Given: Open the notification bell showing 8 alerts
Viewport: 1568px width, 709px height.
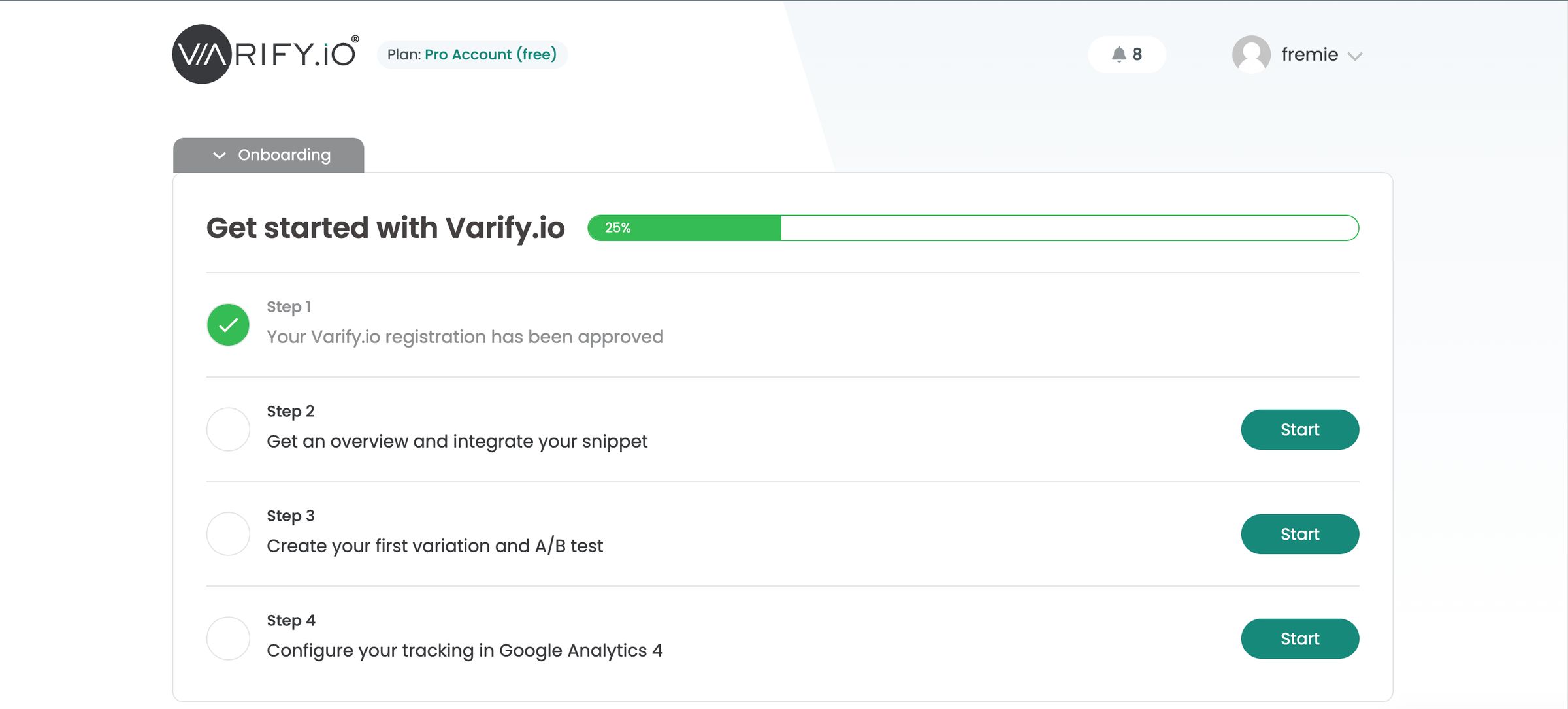Looking at the screenshot, I should click(x=1127, y=54).
